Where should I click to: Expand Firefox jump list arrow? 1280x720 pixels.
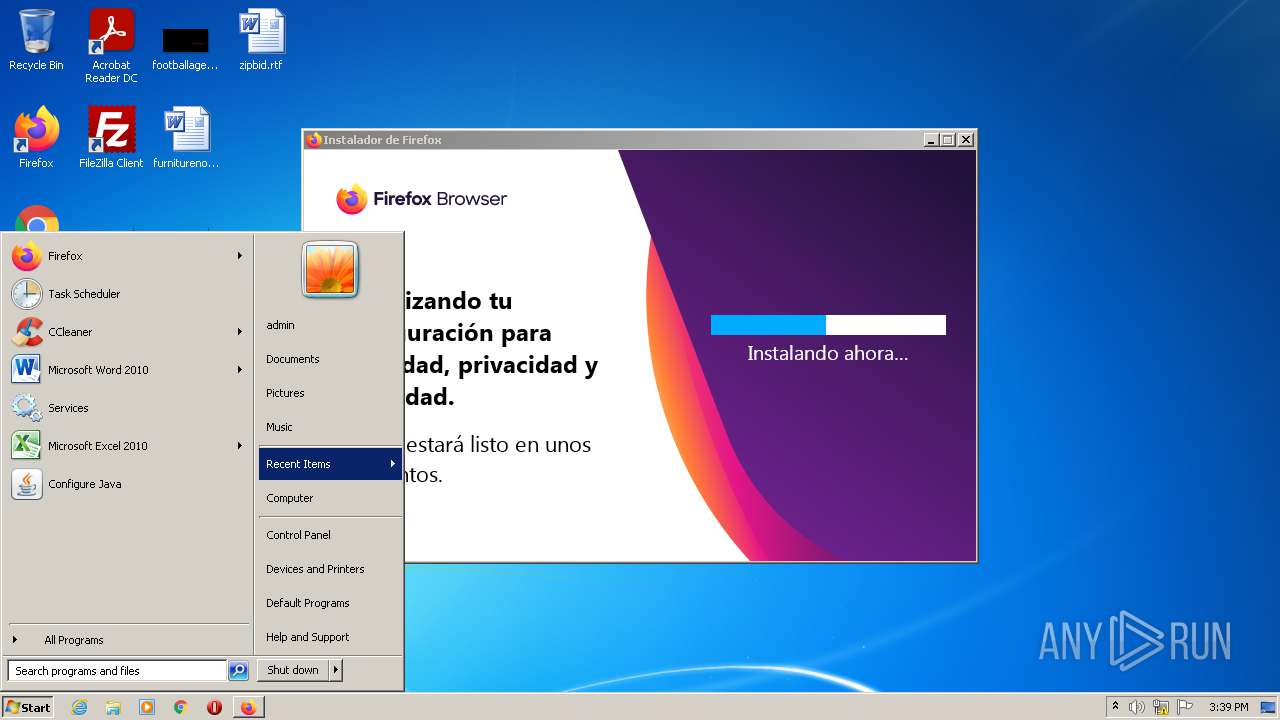240,256
